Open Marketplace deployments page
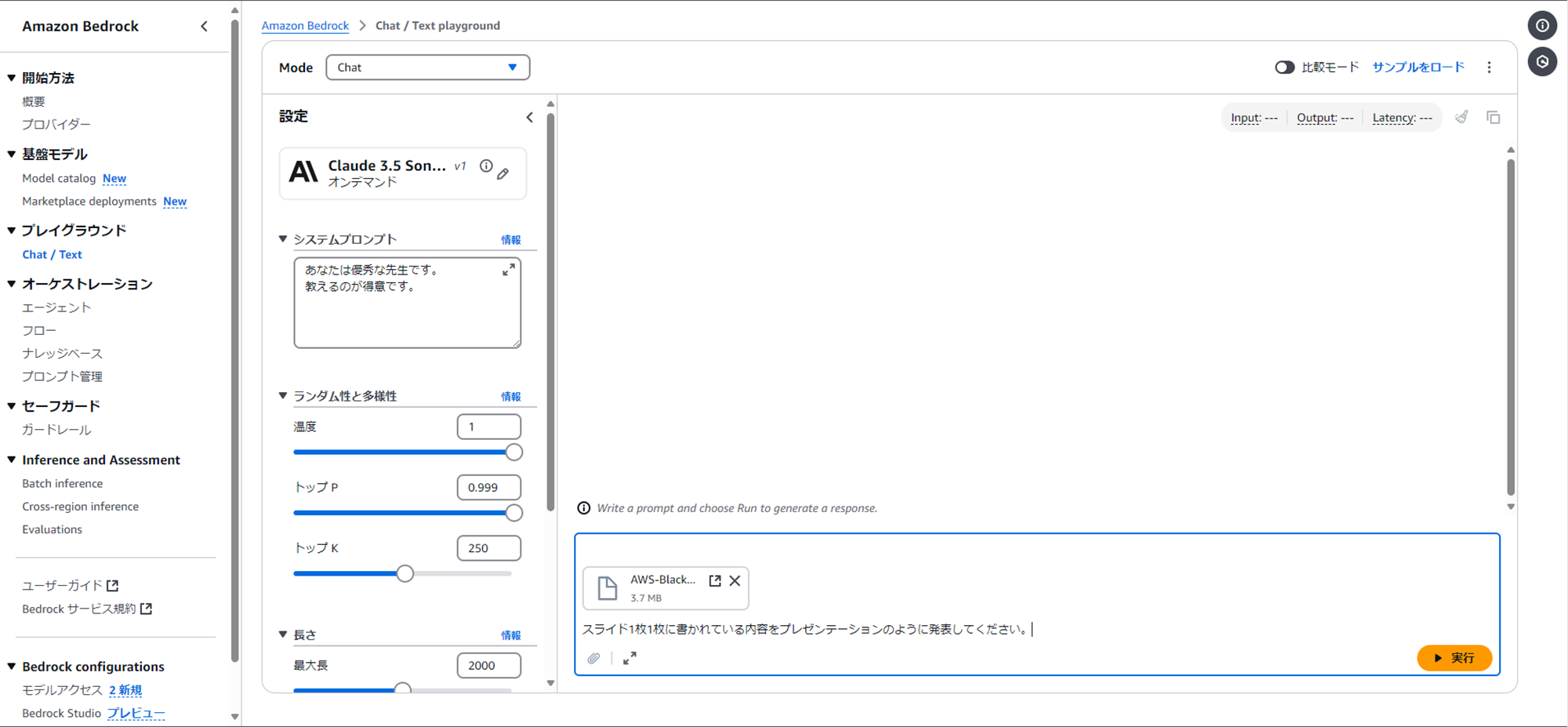 [x=89, y=201]
